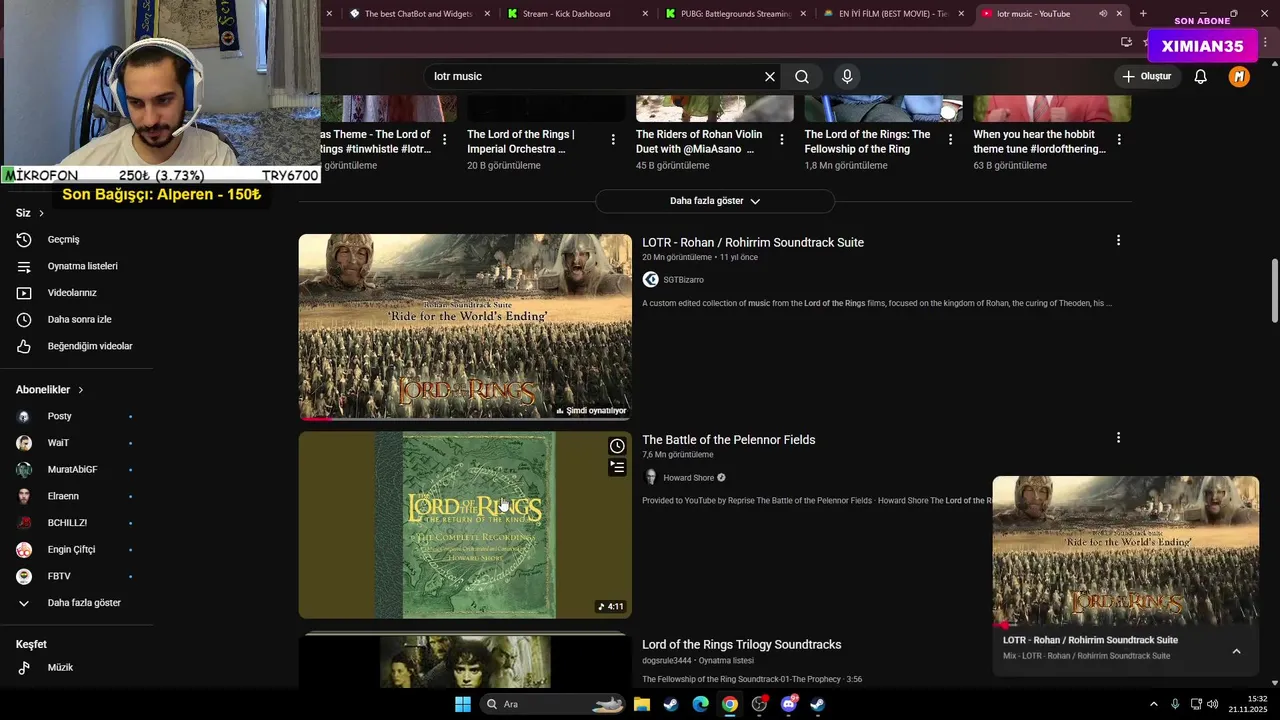Expand the miniplayer with the up chevron
This screenshot has width=1280, height=720.
pos(1236,651)
